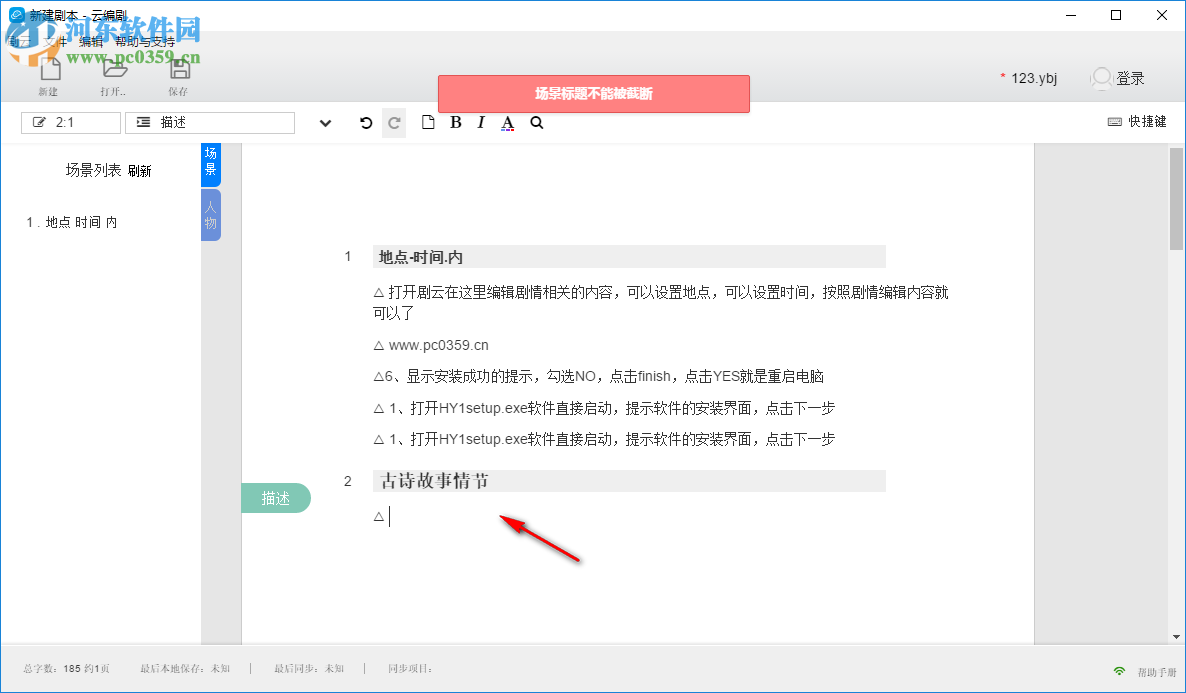1186x693 pixels.
Task: Click 刷新 to refresh the scene list
Action: tap(141, 170)
